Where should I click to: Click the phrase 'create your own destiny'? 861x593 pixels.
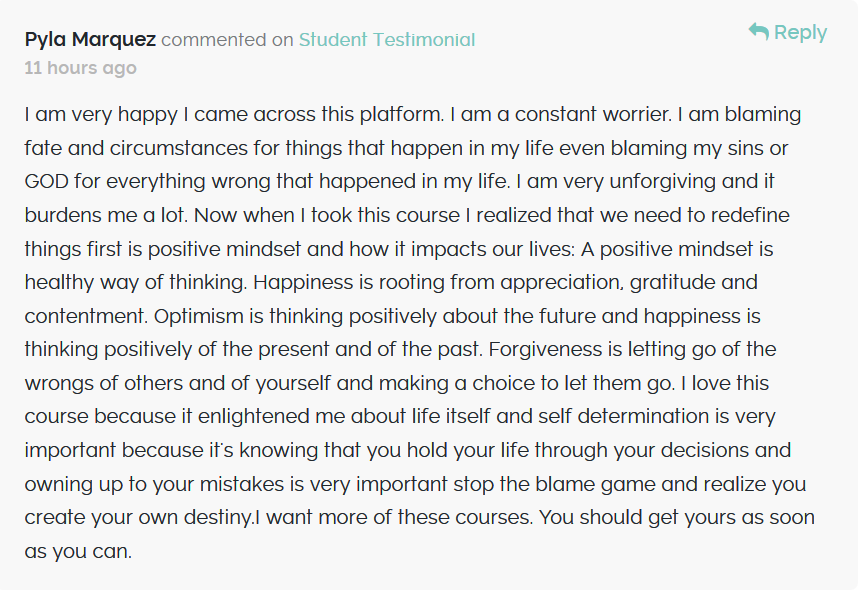coord(137,518)
